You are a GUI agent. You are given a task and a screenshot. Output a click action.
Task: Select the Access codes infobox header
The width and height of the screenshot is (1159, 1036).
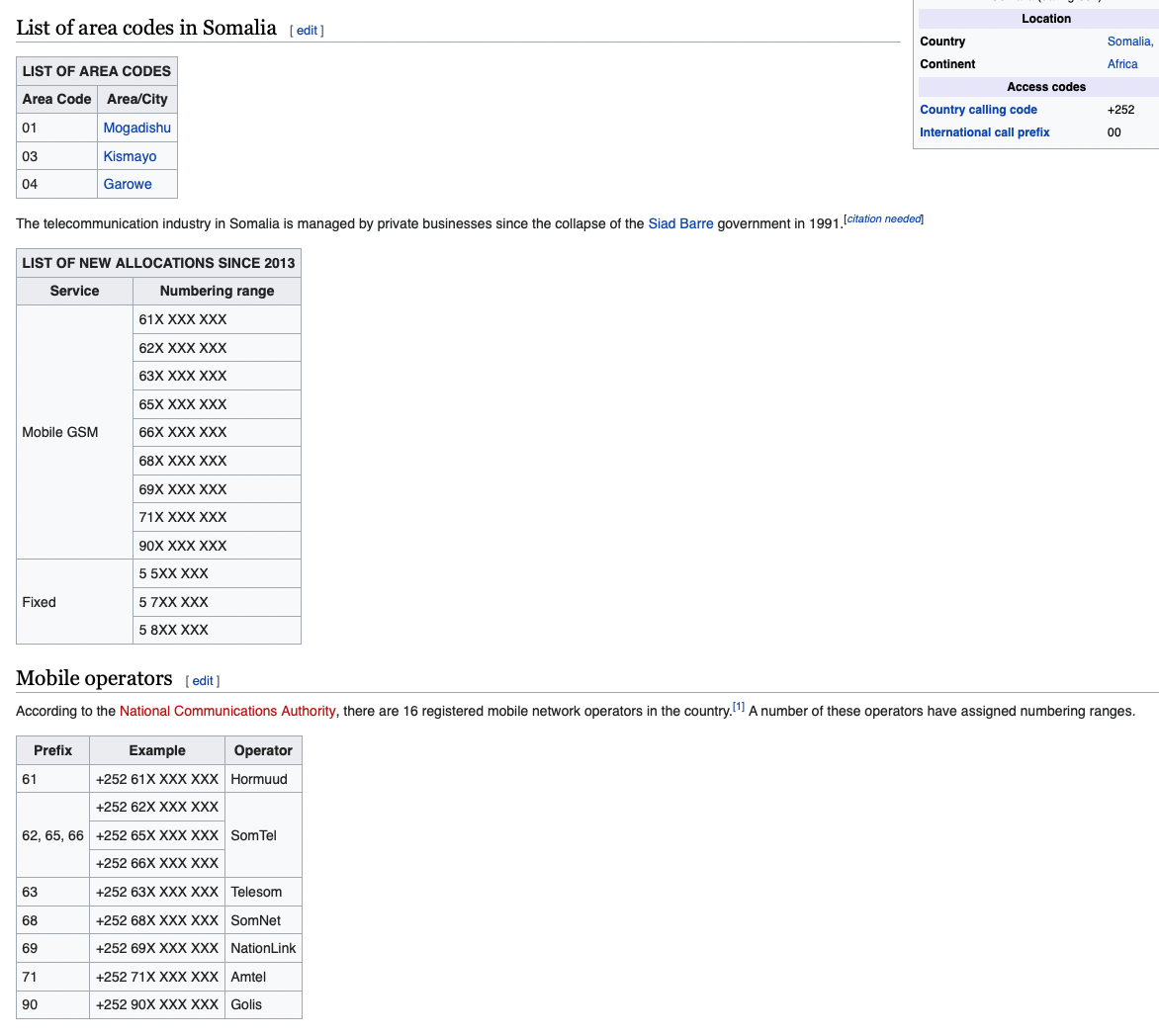point(1045,87)
